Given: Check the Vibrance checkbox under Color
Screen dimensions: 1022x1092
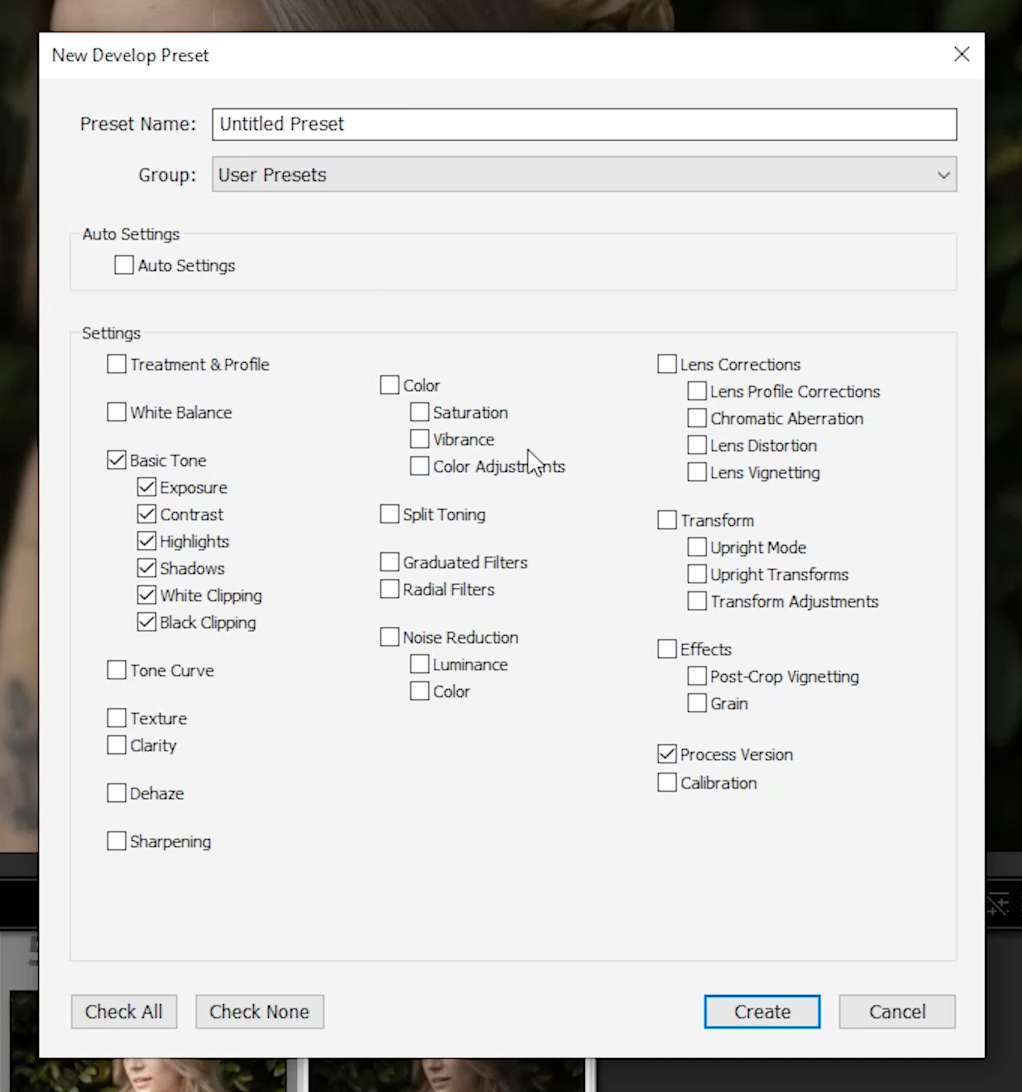Looking at the screenshot, I should 419,439.
